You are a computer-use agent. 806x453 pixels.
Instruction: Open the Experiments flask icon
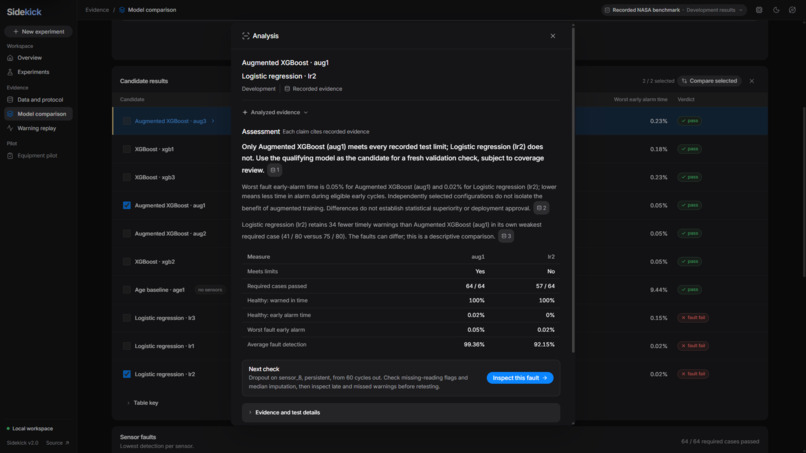tap(10, 73)
